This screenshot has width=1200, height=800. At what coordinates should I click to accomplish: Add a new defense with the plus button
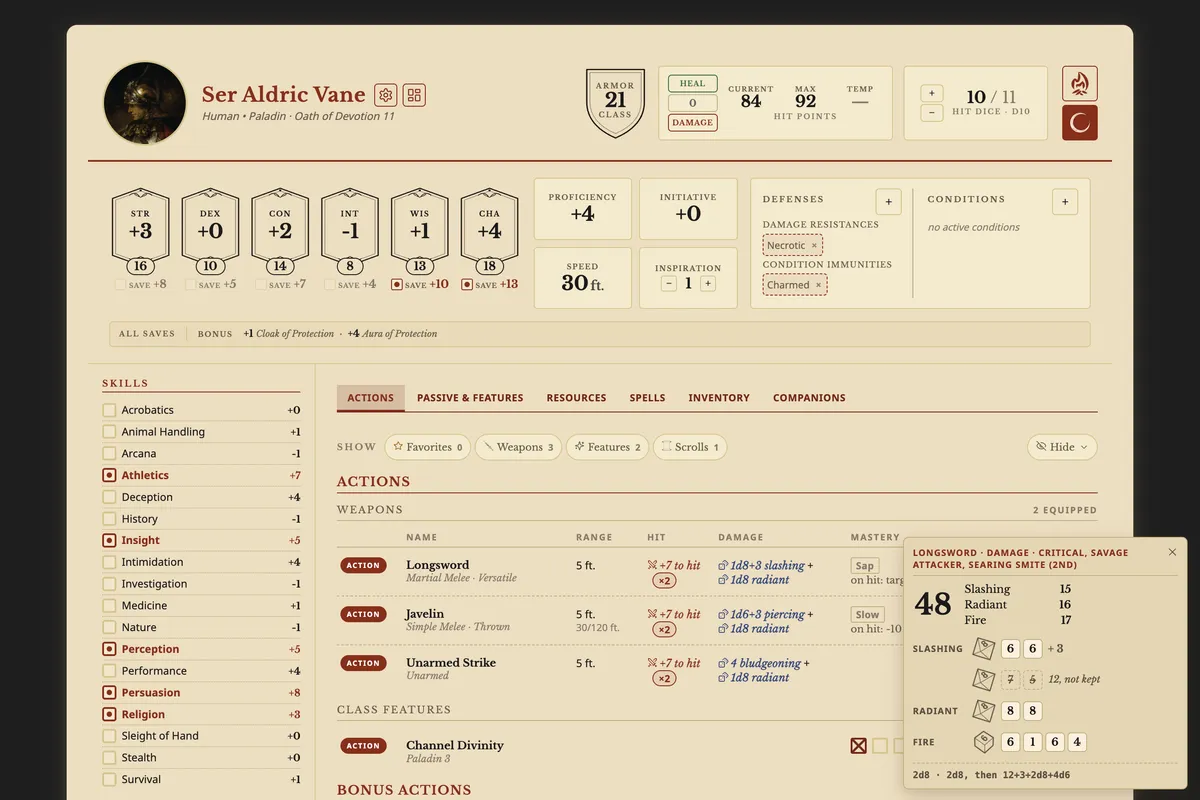888,201
